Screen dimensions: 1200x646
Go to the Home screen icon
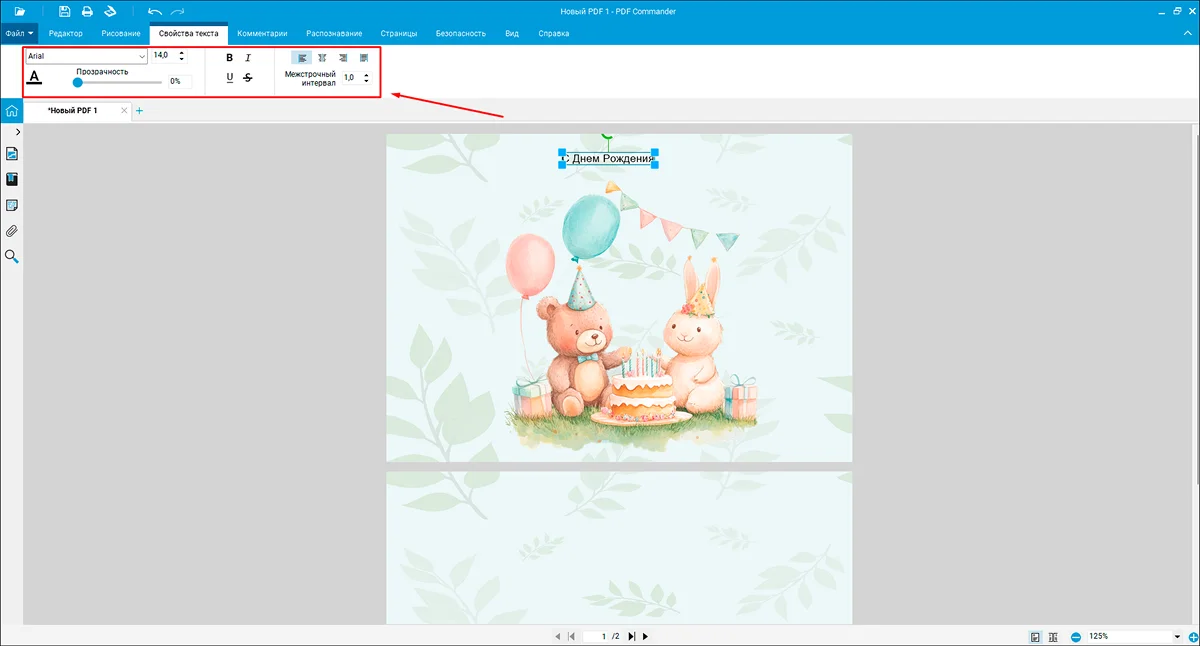click(11, 111)
